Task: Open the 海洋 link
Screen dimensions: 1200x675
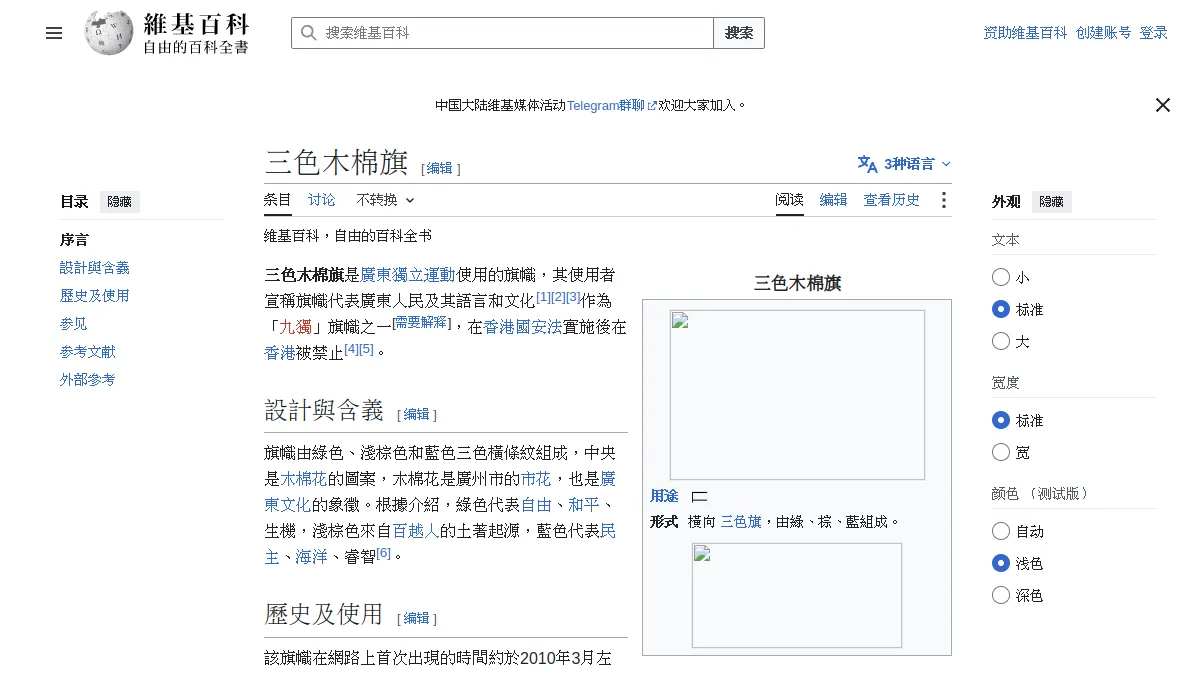Action: (x=312, y=556)
